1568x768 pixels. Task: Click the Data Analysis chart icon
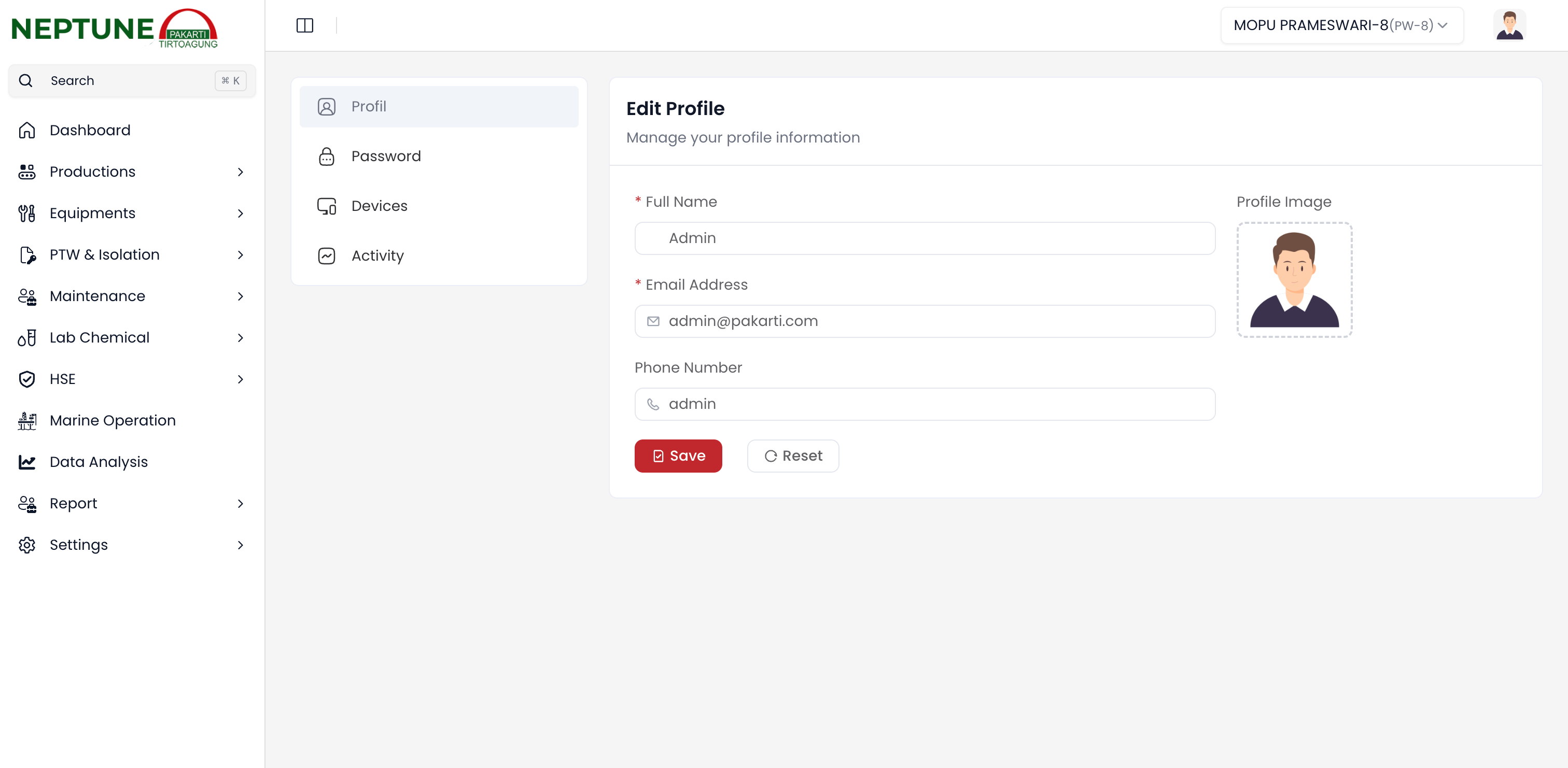click(x=27, y=462)
